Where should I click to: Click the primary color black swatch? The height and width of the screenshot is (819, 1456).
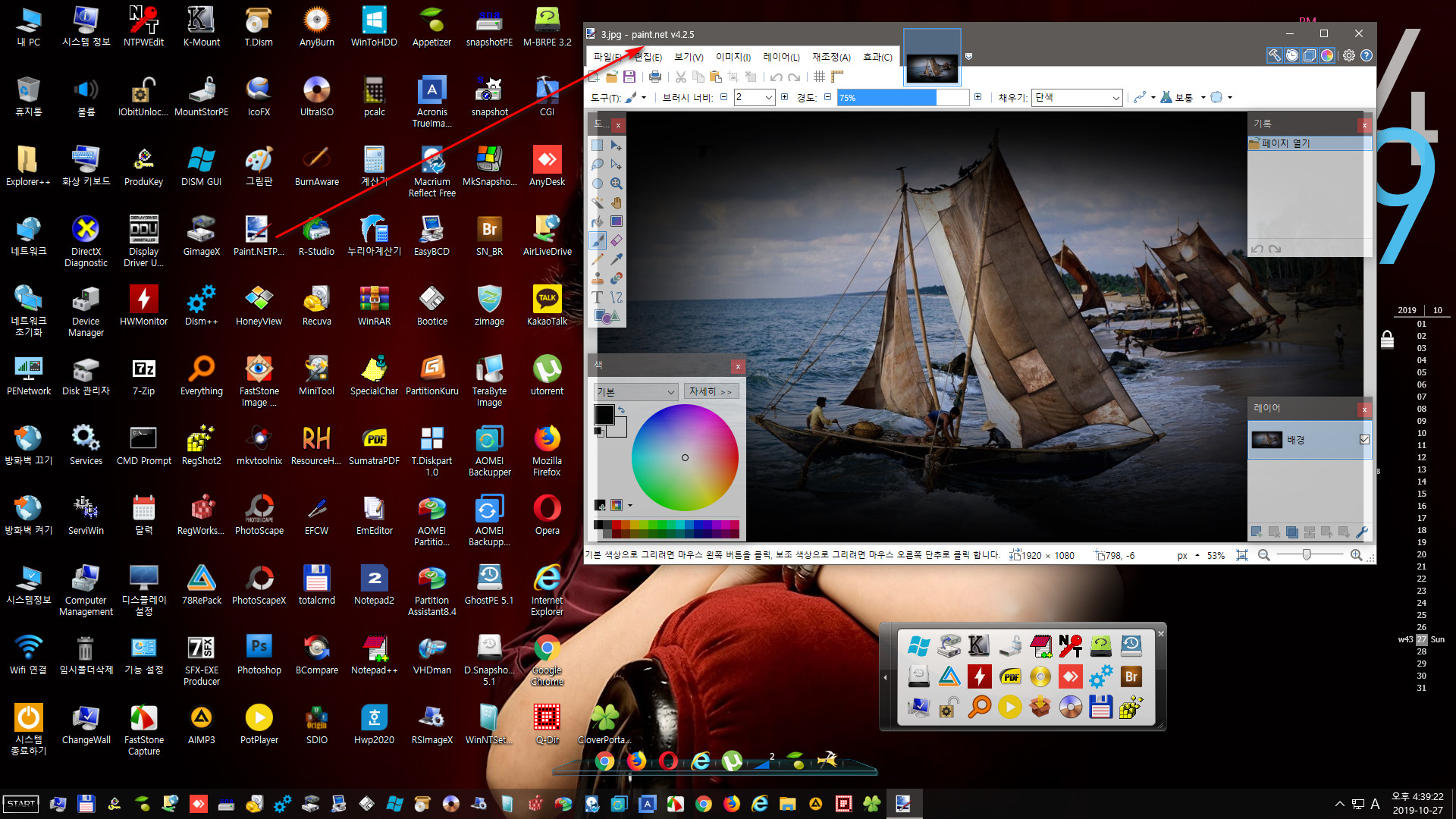coord(604,414)
